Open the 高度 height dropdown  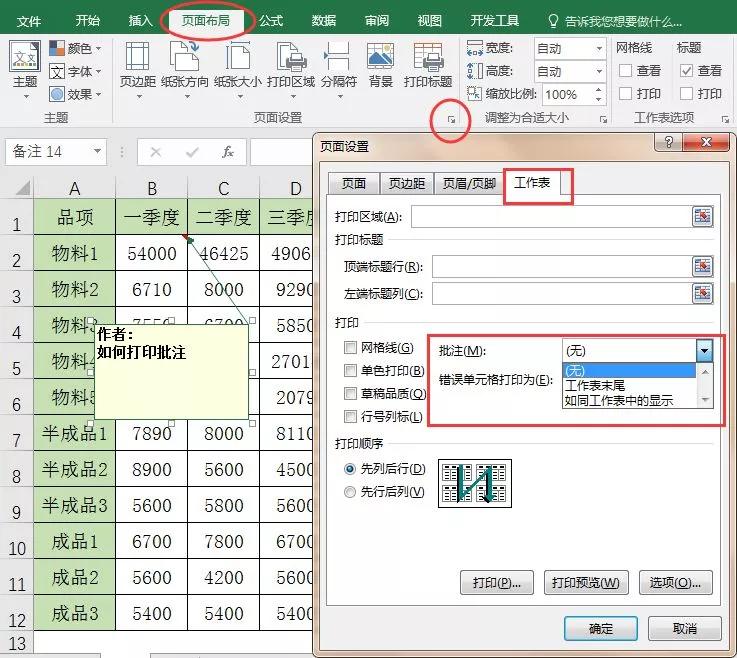coord(599,71)
